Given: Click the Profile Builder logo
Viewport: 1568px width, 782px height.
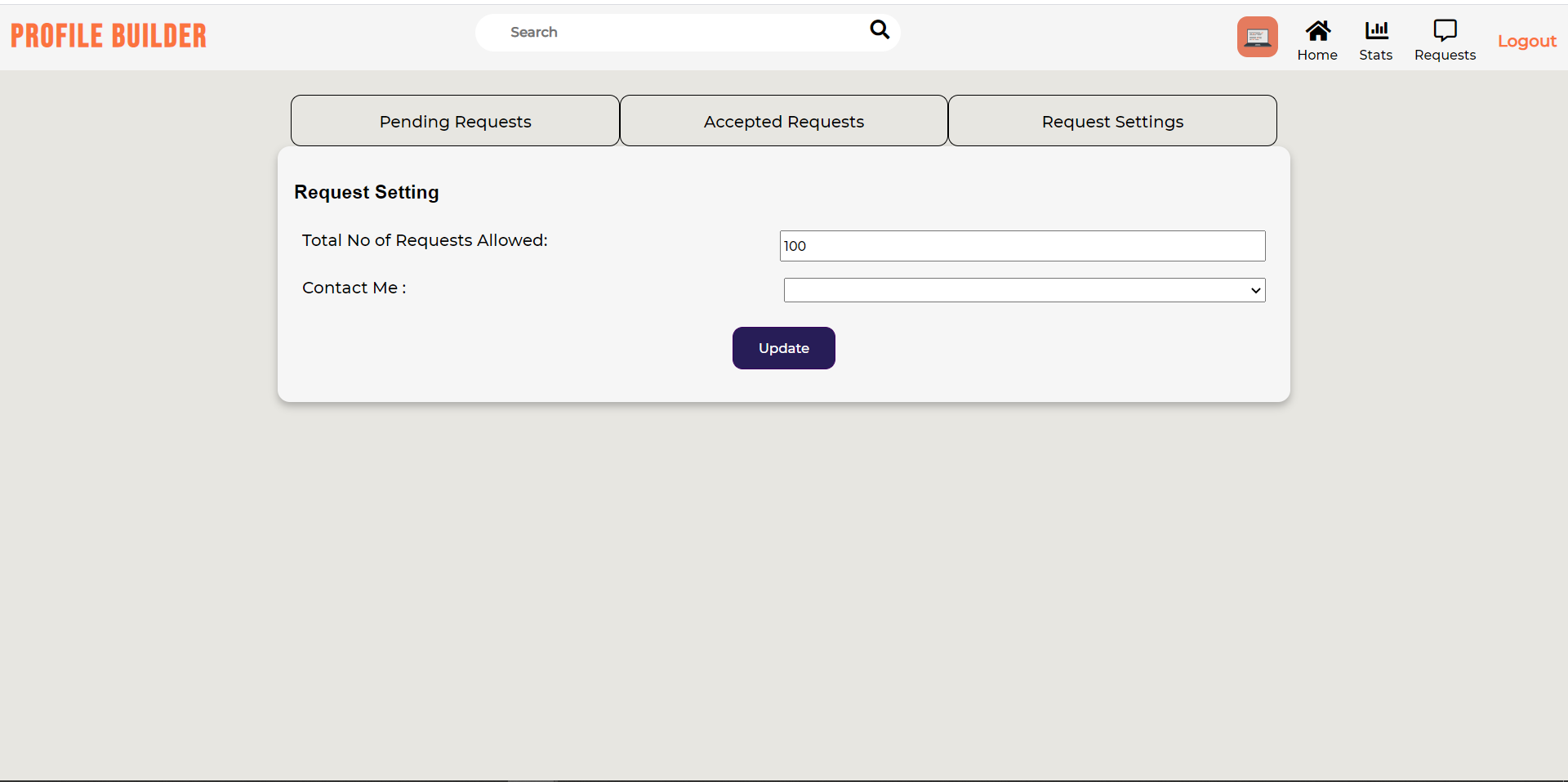Looking at the screenshot, I should tap(108, 35).
